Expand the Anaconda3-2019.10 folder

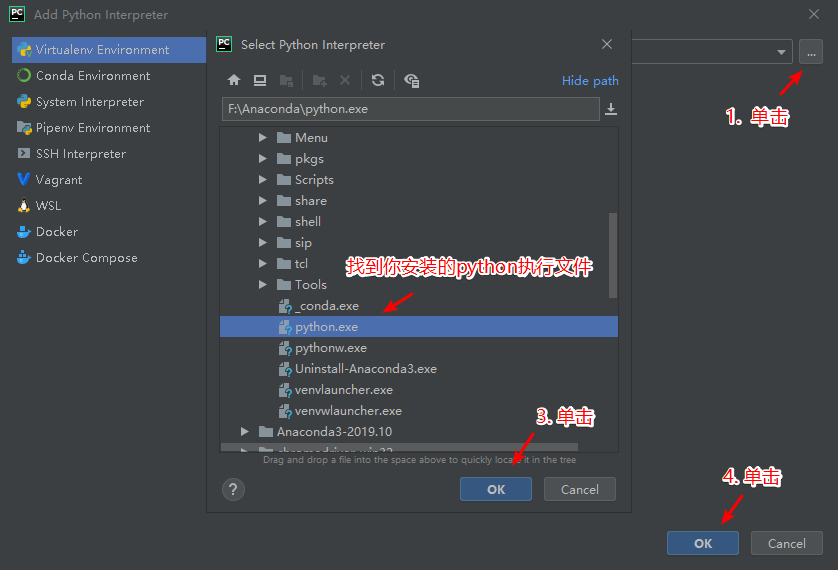(245, 432)
